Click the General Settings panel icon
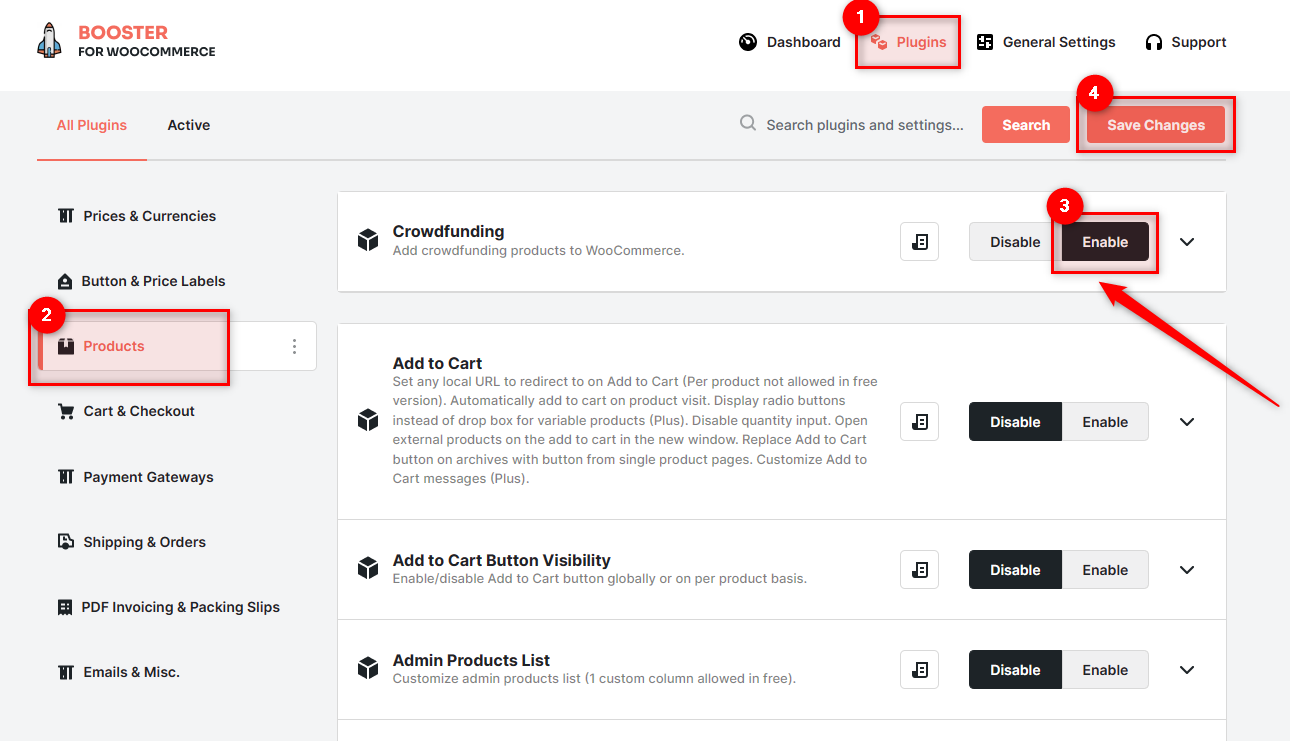The width and height of the screenshot is (1290, 741). point(985,42)
